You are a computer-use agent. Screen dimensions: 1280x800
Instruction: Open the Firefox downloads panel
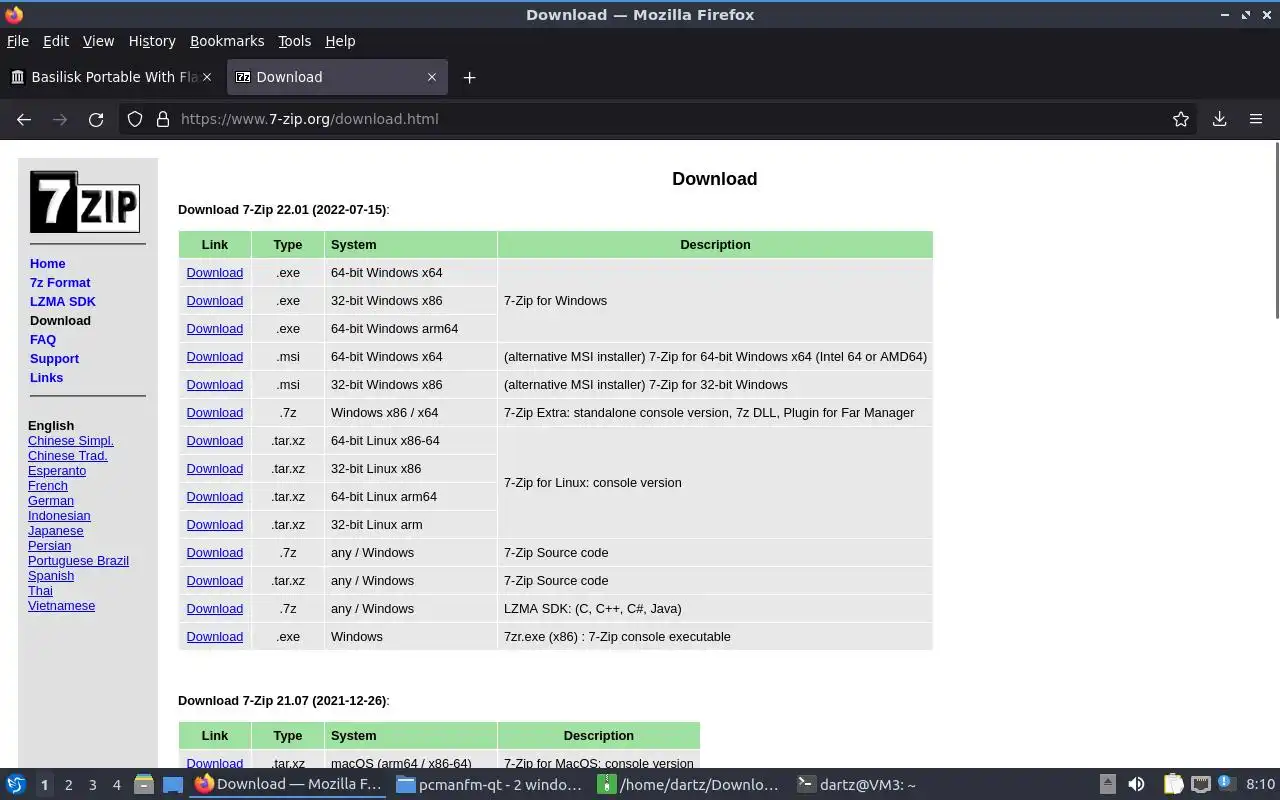pyautogui.click(x=1220, y=119)
